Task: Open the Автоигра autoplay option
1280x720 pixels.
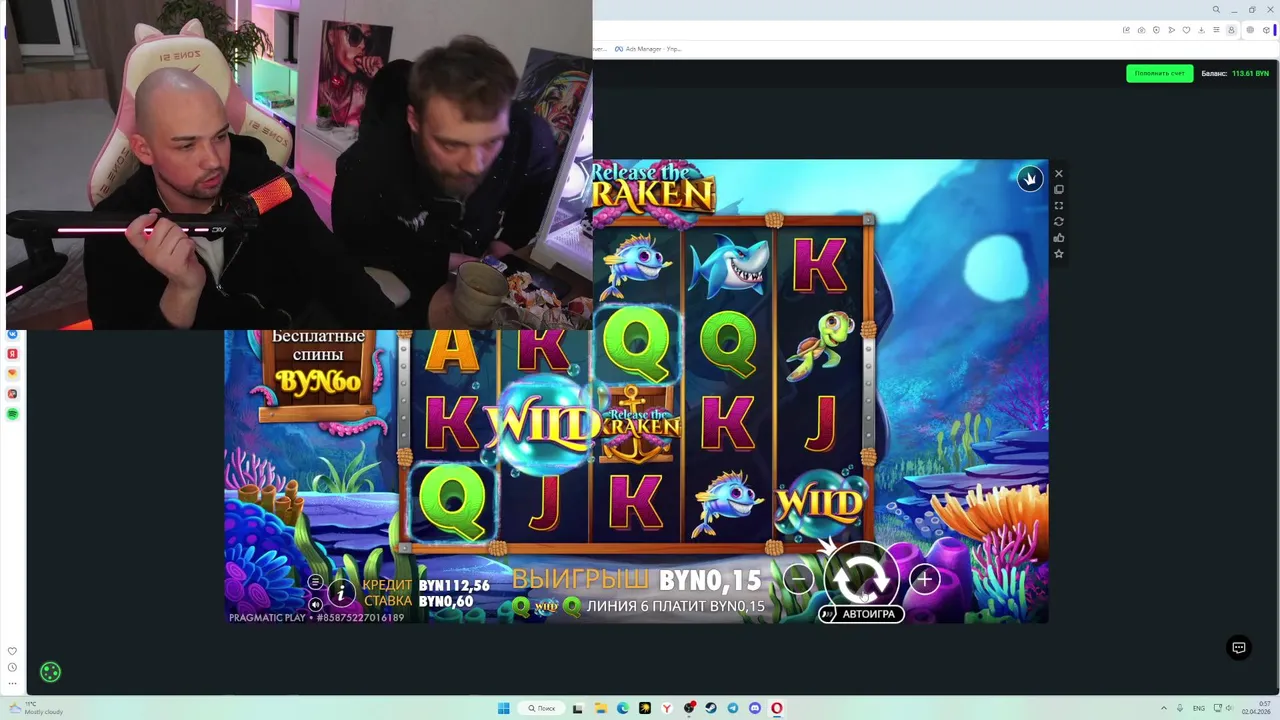Action: [862, 614]
